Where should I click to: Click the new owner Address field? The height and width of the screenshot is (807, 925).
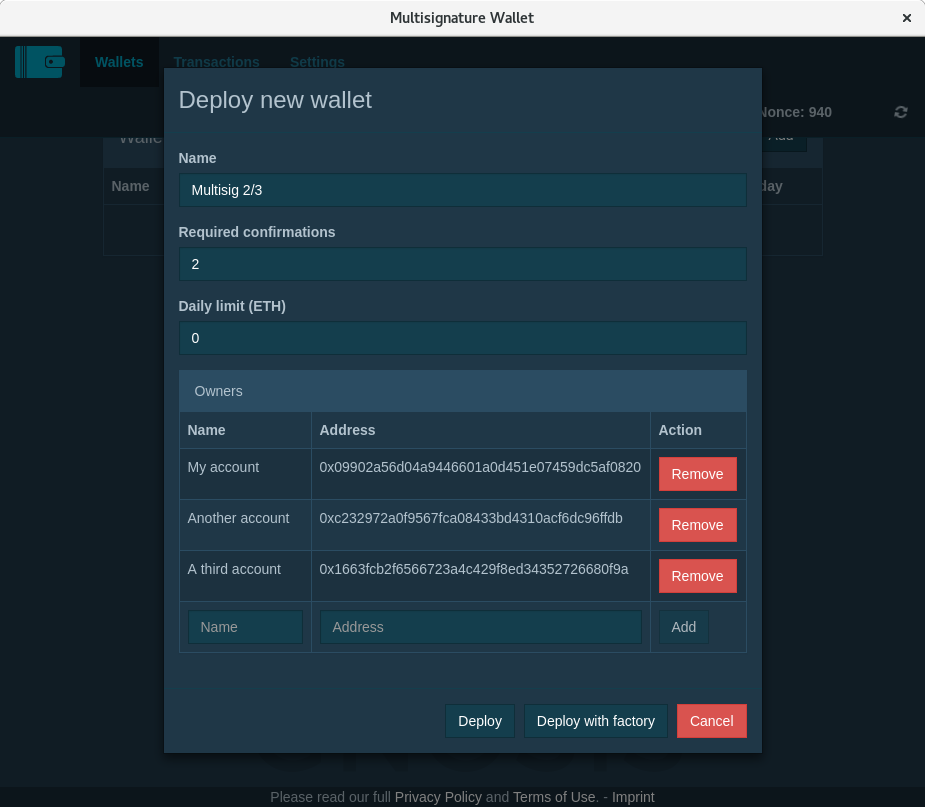[481, 627]
